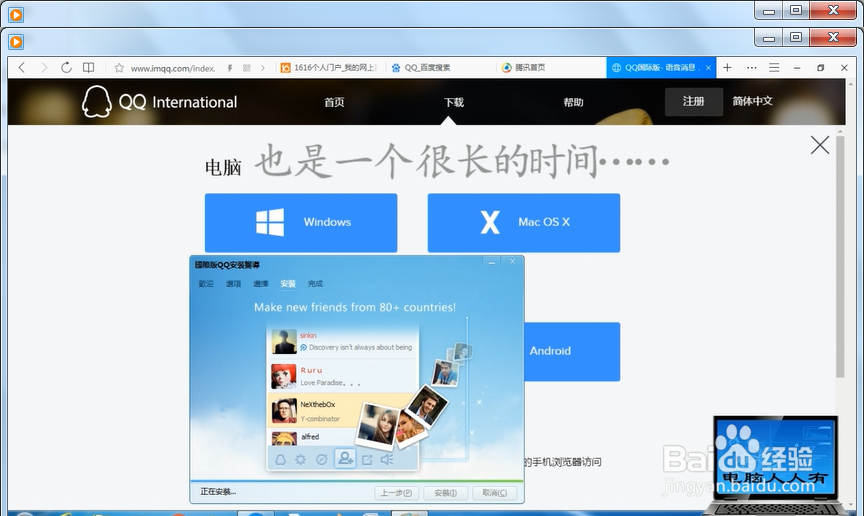Click the share icon in installer preview
Screen dimensions: 864x516
(368, 459)
